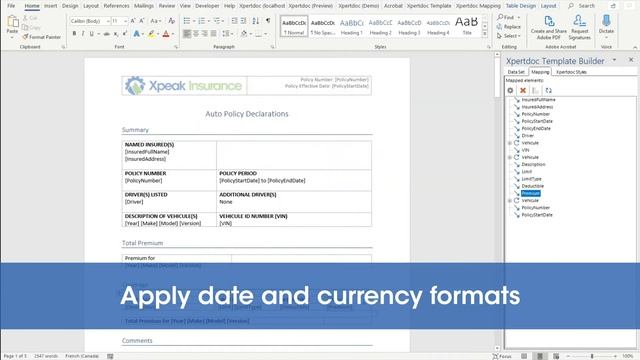The width and height of the screenshot is (640, 360).
Task: Select the PolicyEndDate mapped element
Action: tap(536, 128)
